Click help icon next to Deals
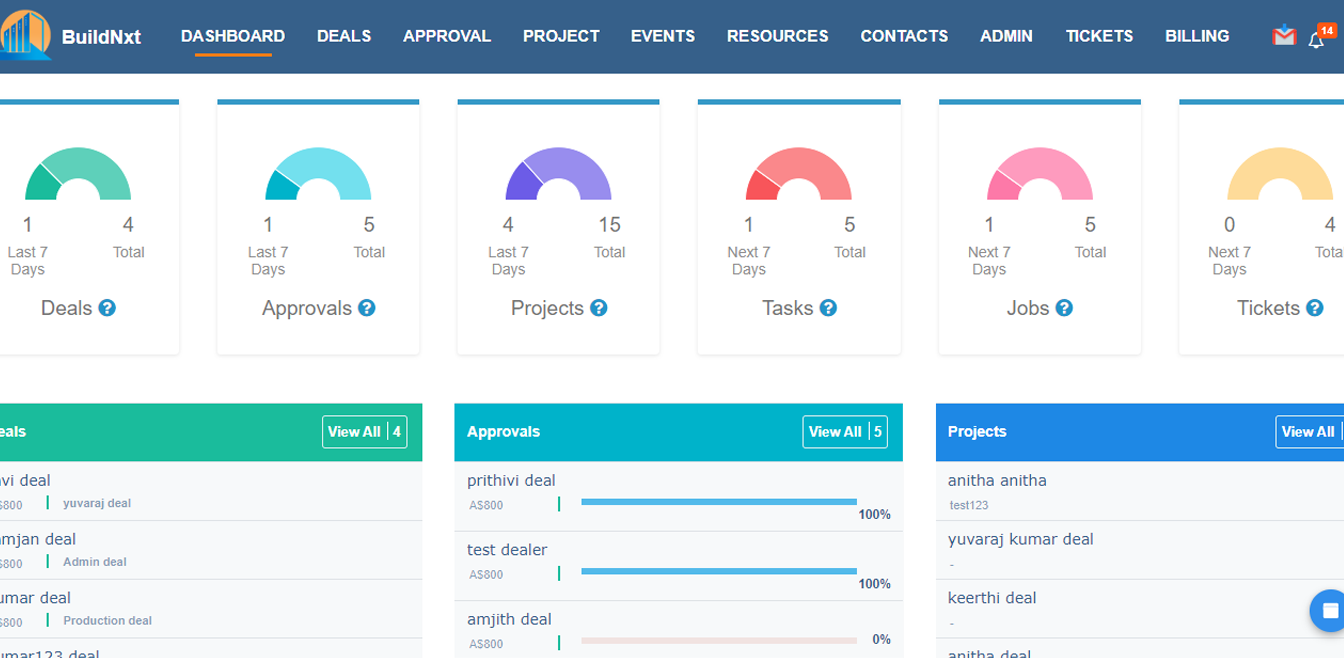The image size is (1344, 658). tap(107, 308)
